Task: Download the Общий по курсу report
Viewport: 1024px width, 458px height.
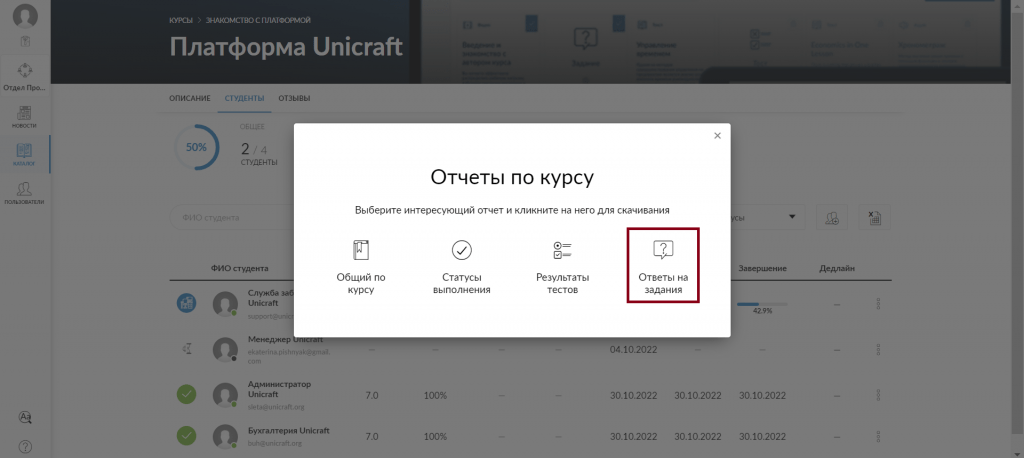Action: coord(360,265)
